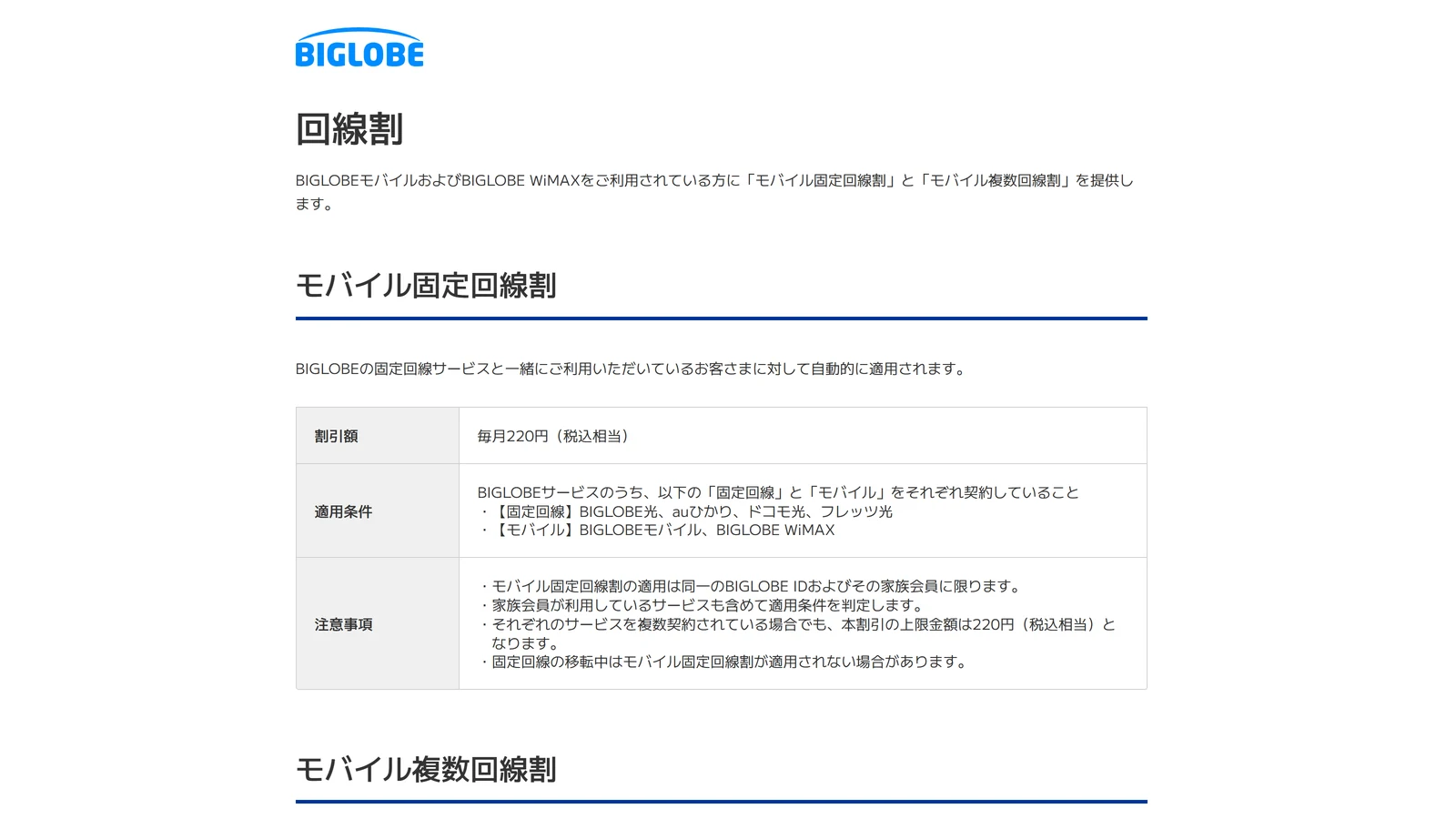
Task: Click the 【モバイル】BIGLOBEモバイル condition line
Action: coord(656,531)
